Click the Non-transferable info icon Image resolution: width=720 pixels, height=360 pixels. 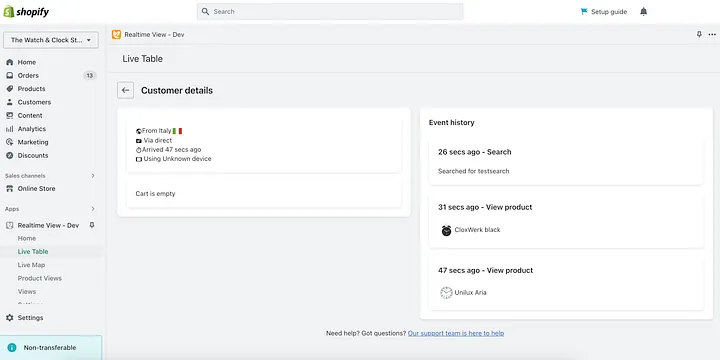point(12,348)
